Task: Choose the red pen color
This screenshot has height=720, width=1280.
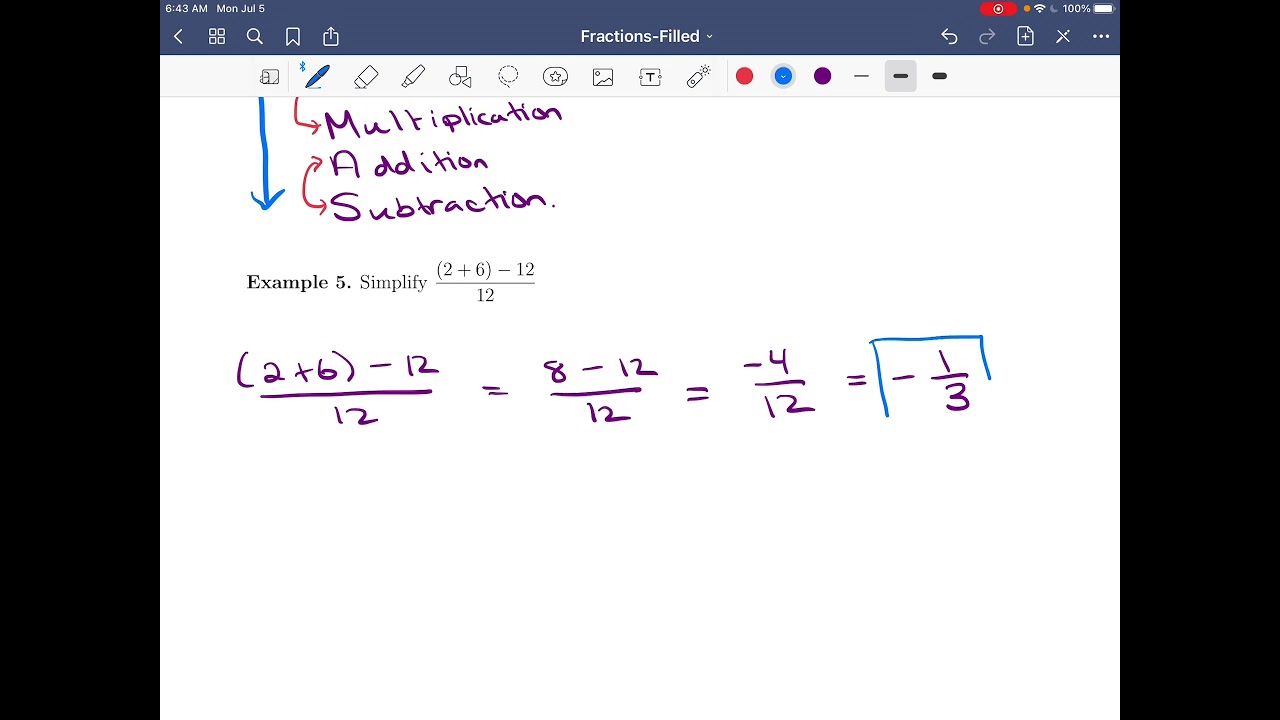Action: coord(744,76)
